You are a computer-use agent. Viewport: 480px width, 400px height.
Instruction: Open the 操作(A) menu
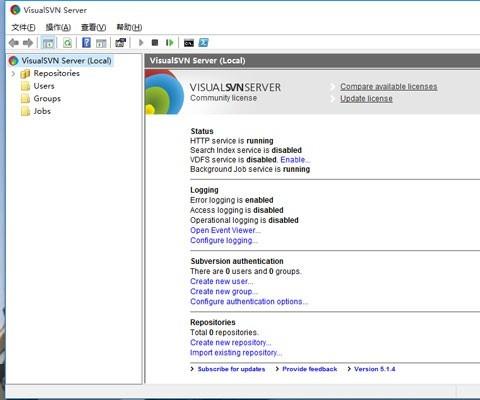(58, 27)
